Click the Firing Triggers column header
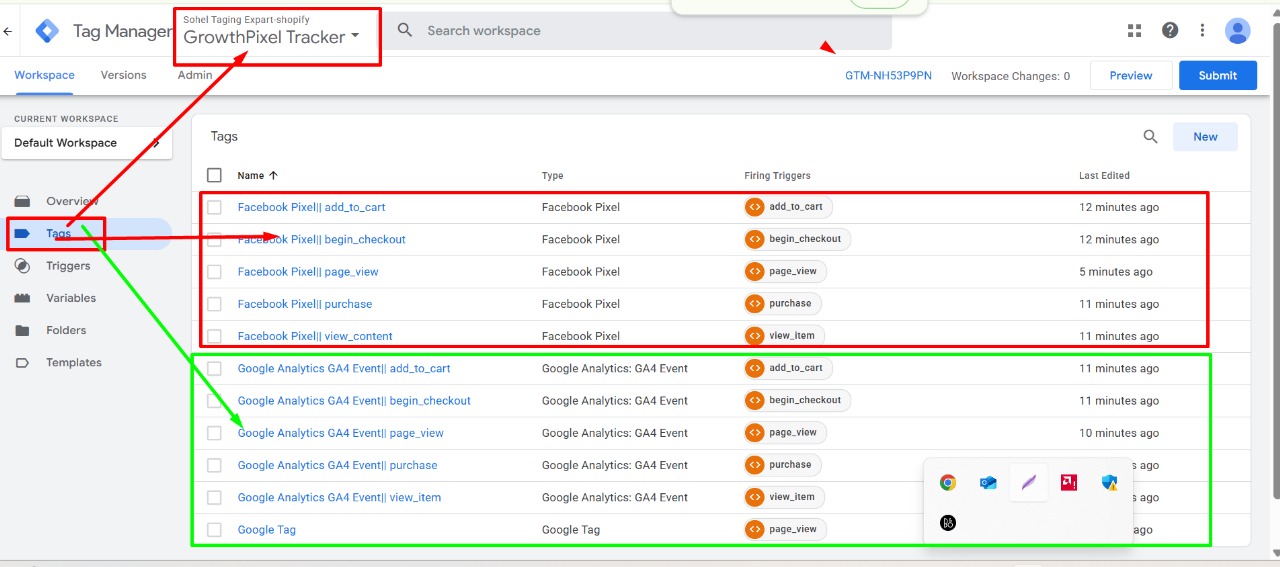Image resolution: width=1280 pixels, height=567 pixels. 777,176
